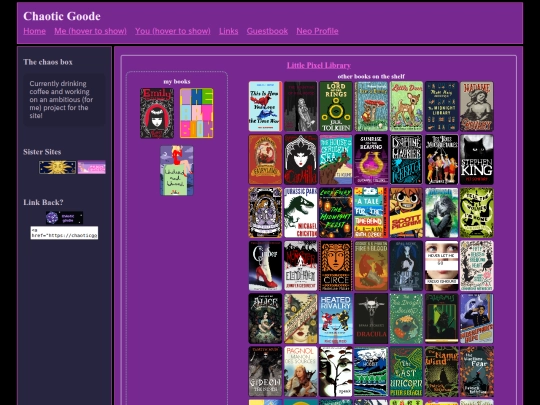Go to the Home nav link
Screen dimensions: 540x405
[x=34, y=31]
